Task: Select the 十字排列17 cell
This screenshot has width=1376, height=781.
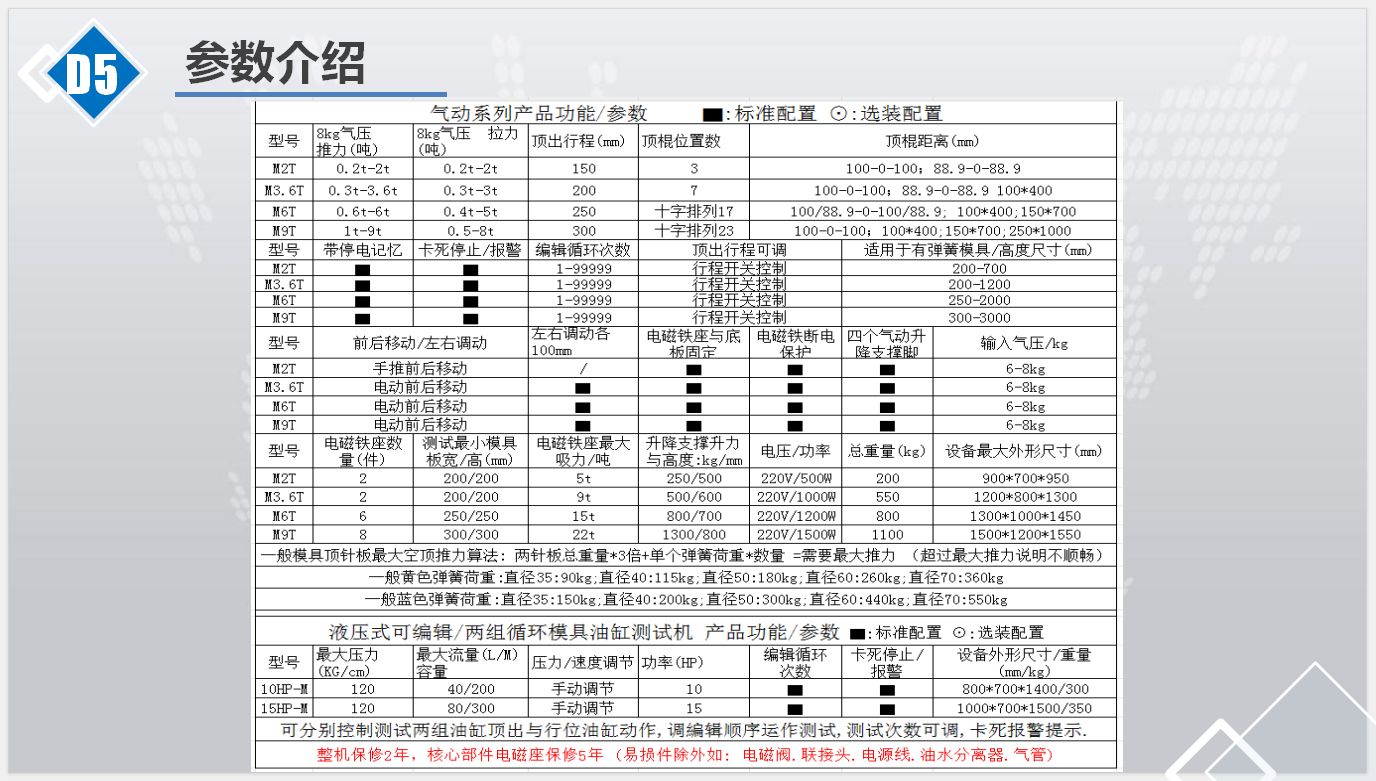Action: pyautogui.click(x=694, y=212)
